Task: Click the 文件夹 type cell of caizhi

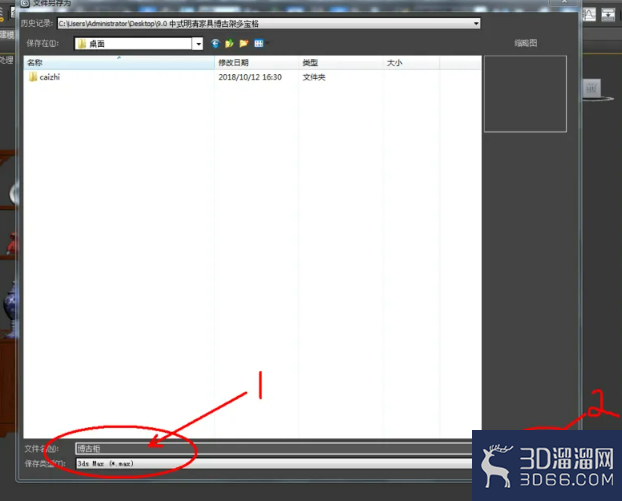Action: (314, 77)
